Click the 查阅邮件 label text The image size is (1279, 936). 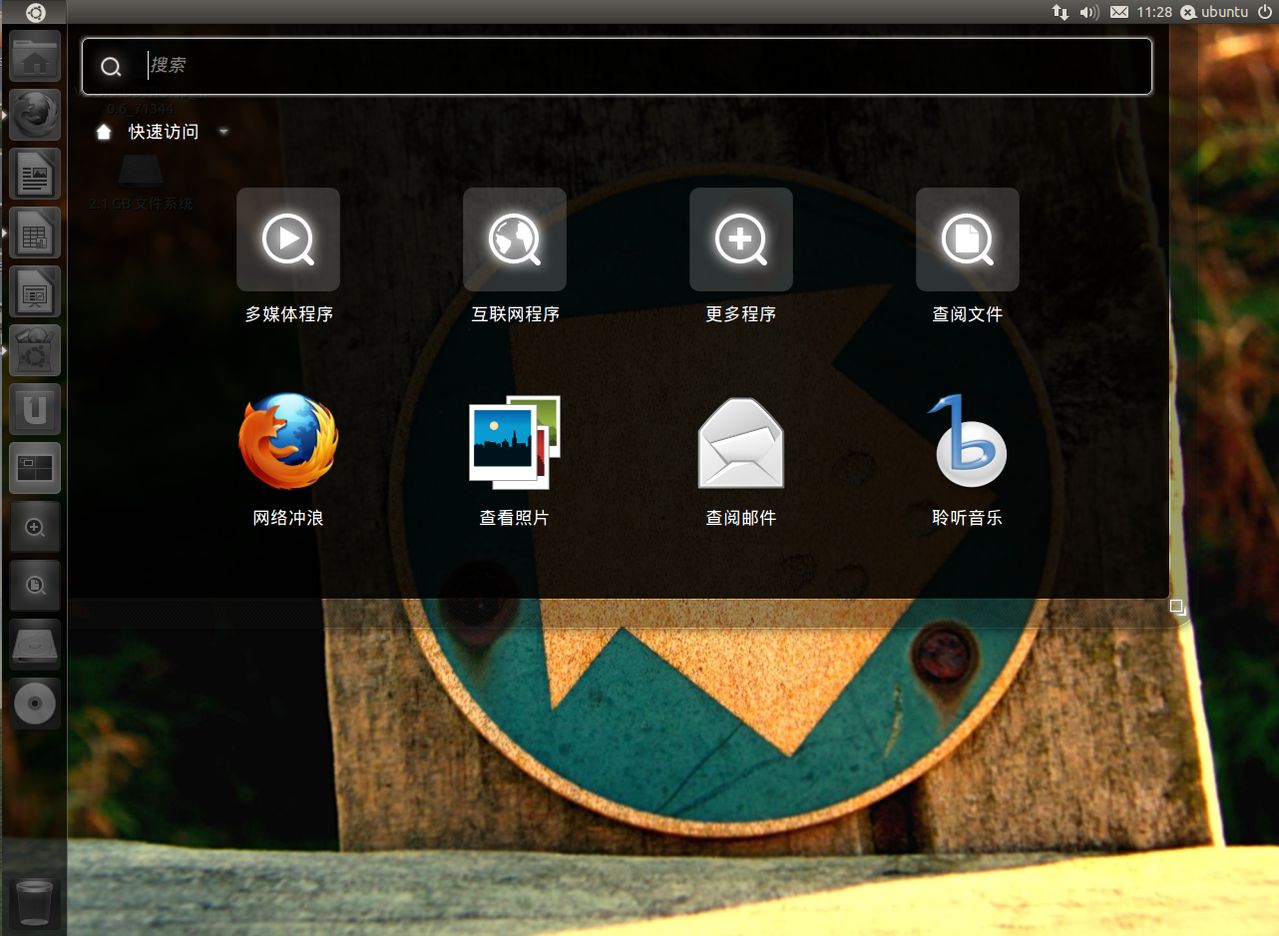coord(741,518)
